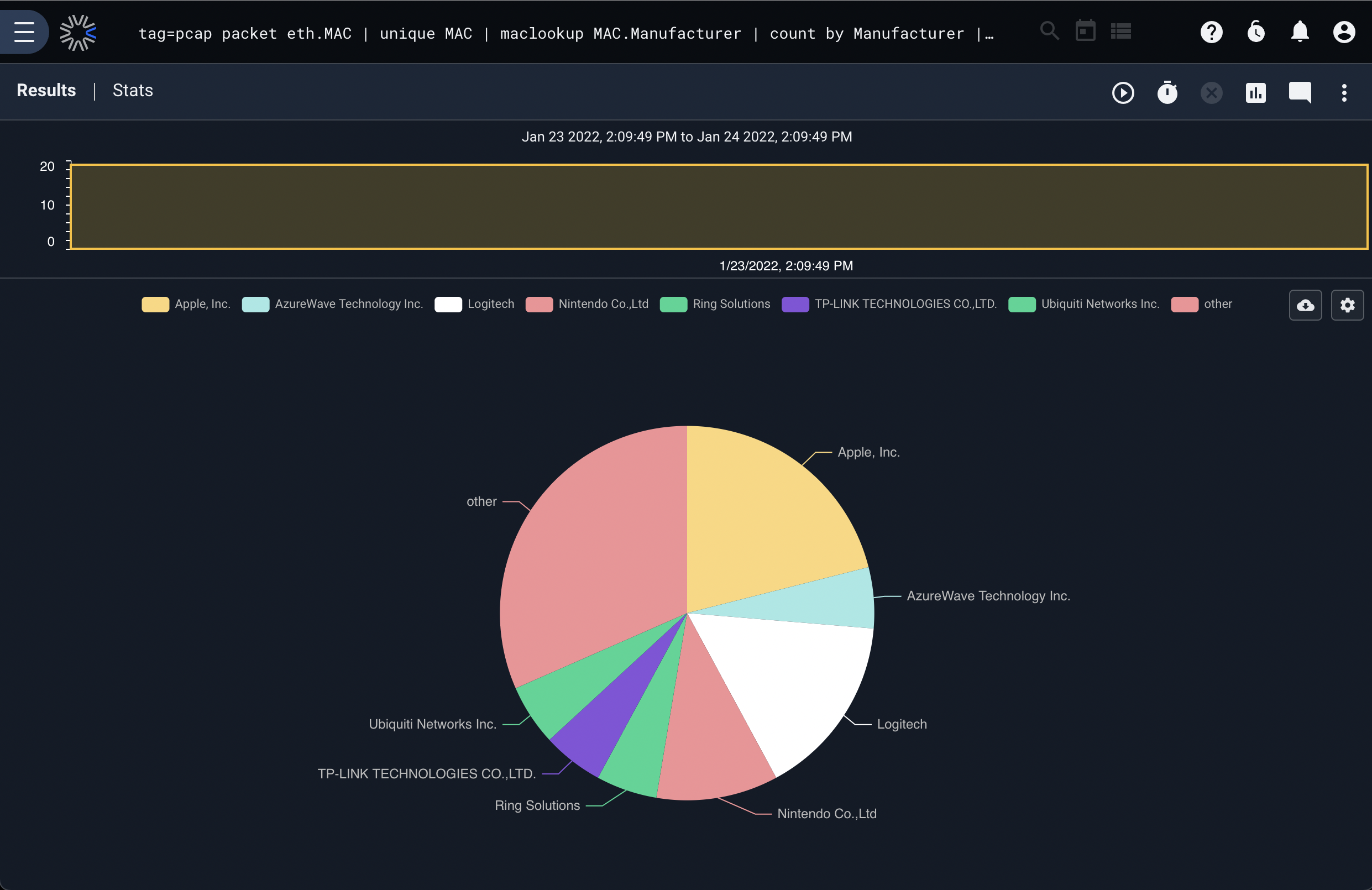The width and height of the screenshot is (1372, 890).
Task: Open the three-dot more options menu
Action: click(x=1344, y=93)
